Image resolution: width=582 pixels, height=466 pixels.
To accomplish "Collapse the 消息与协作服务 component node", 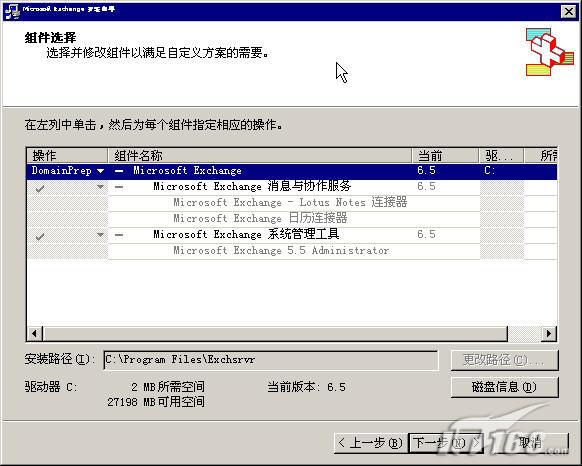I will coord(119,187).
